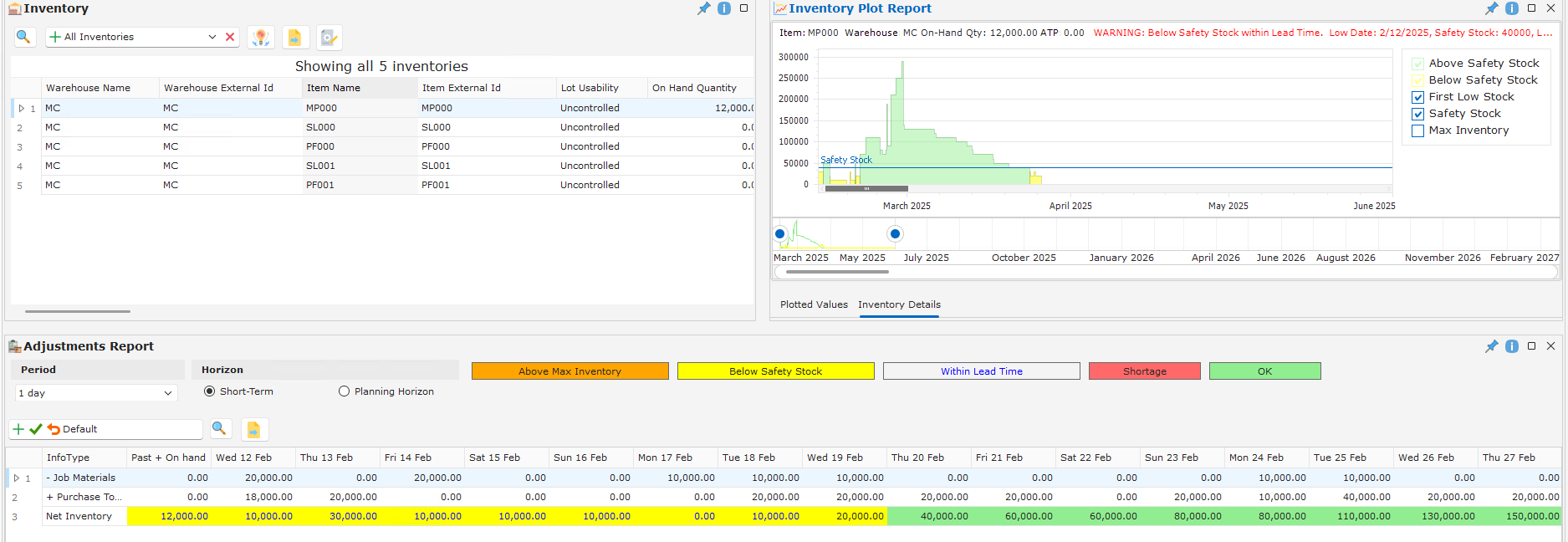Click the red Shortage legend button
Image resolution: width=1568 pixels, height=542 pixels.
click(1144, 371)
